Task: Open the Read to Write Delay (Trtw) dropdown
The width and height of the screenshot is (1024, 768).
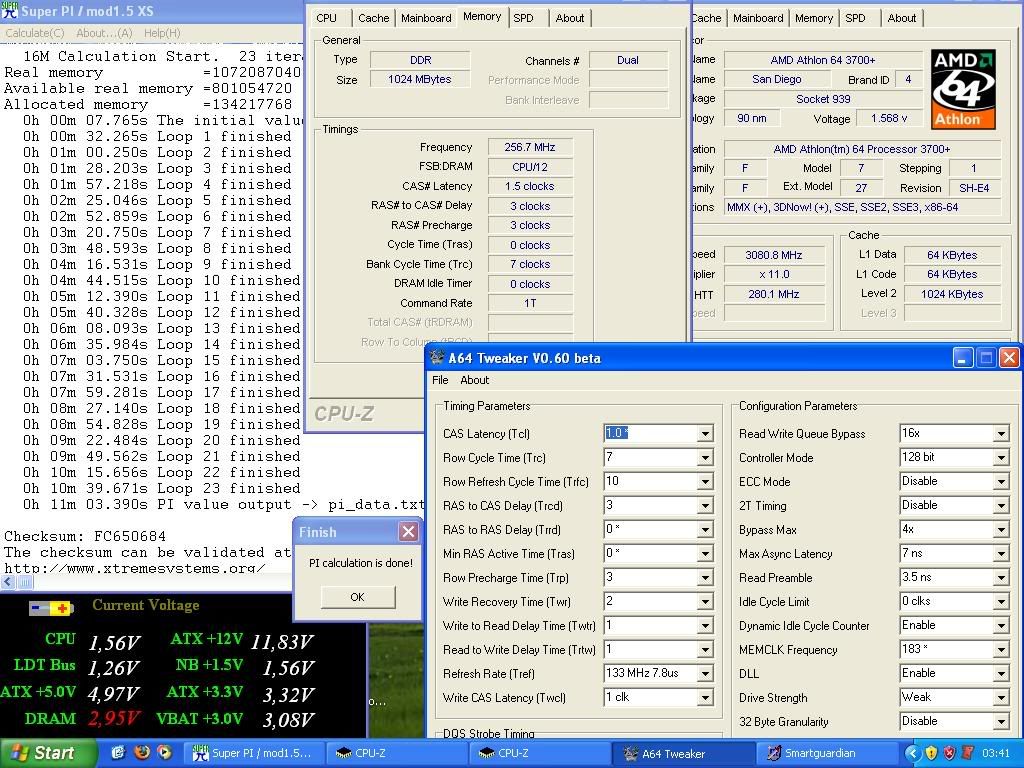Action: pos(705,650)
